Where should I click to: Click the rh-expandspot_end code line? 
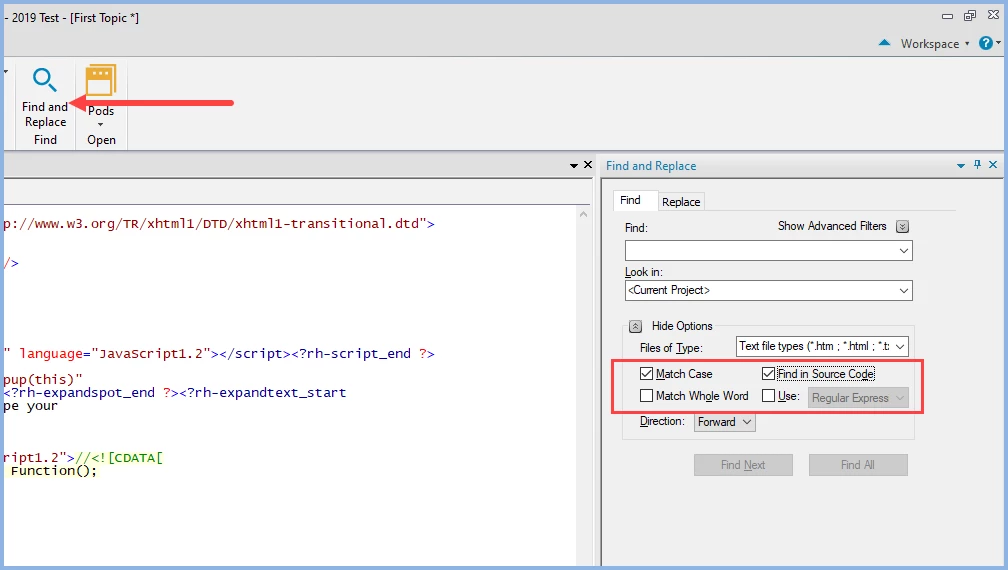click(174, 393)
